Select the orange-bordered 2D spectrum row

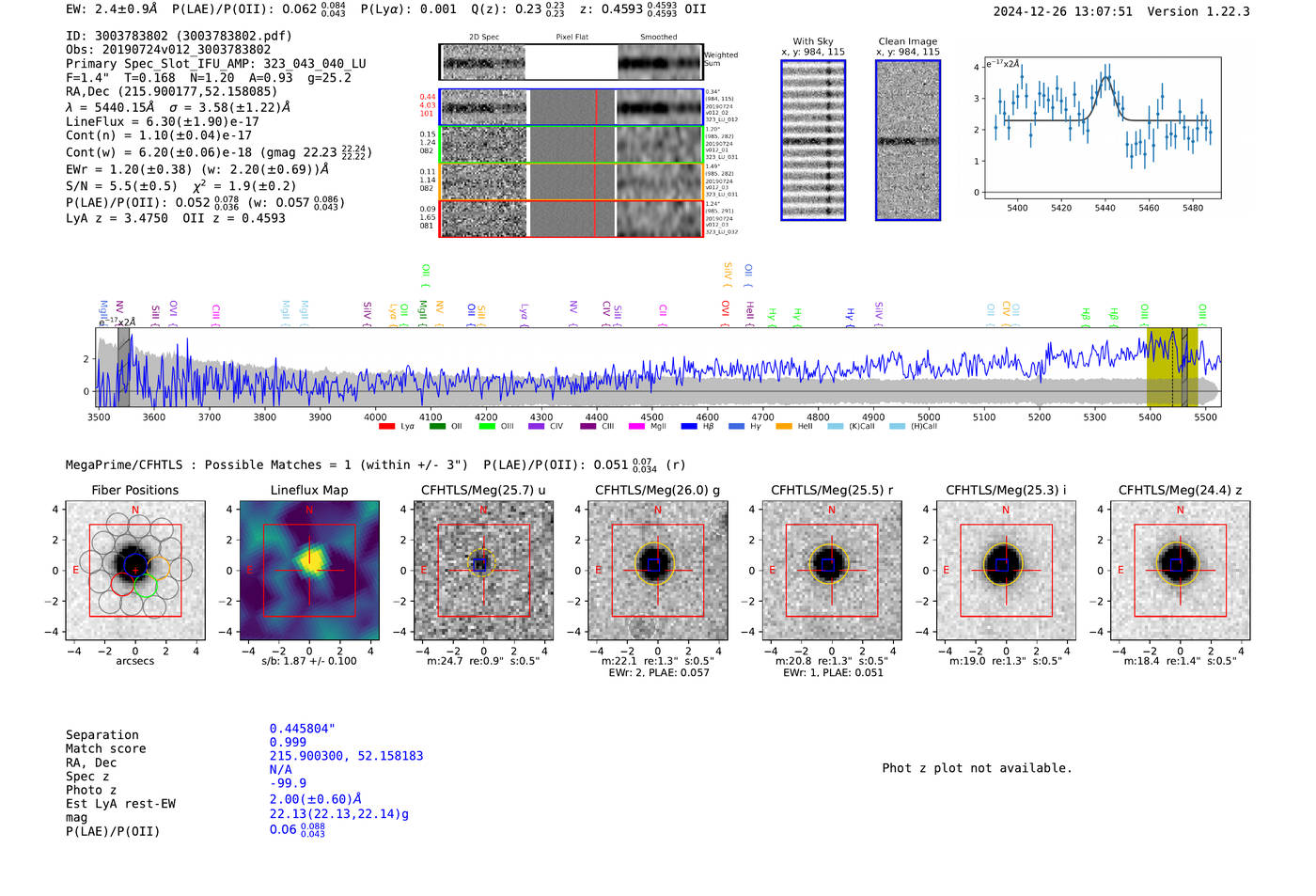click(572, 181)
